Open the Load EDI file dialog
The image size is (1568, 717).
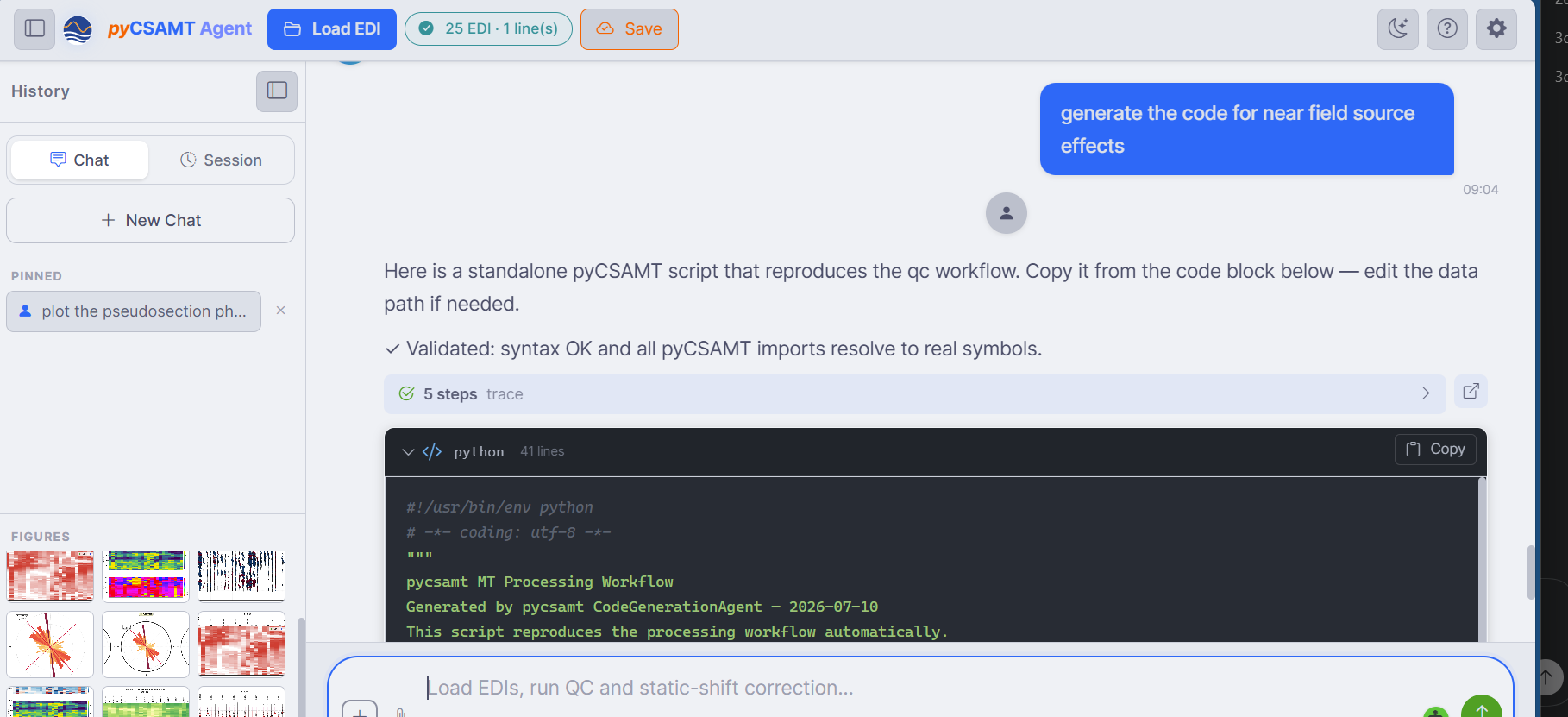coord(332,29)
